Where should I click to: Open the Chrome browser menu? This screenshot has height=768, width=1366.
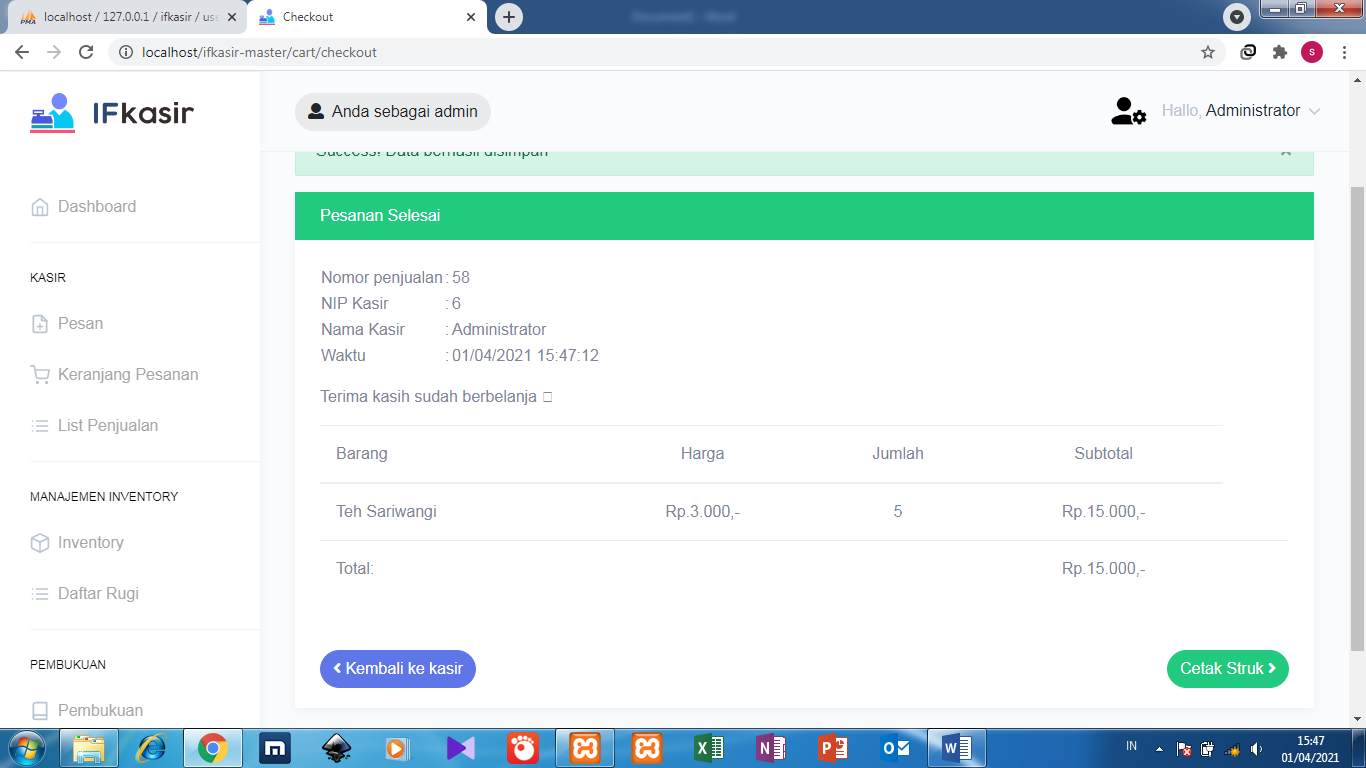click(1345, 51)
